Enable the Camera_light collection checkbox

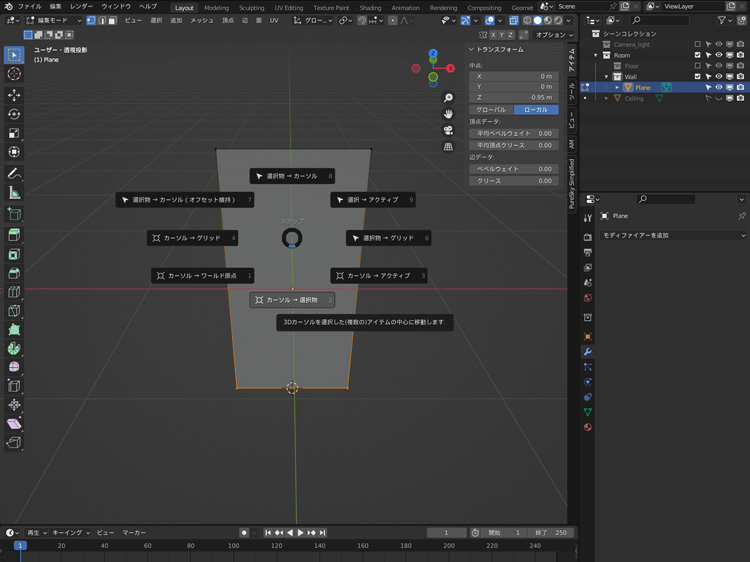point(698,44)
